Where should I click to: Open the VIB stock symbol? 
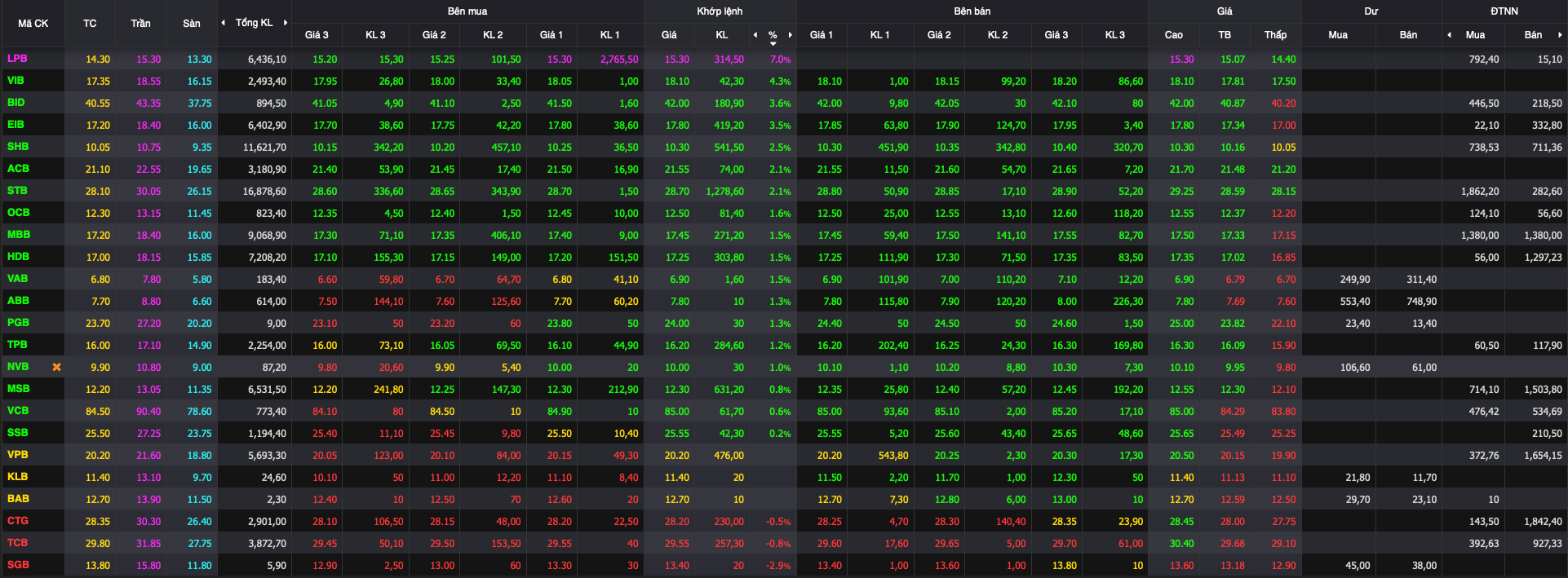pyautogui.click(x=16, y=81)
